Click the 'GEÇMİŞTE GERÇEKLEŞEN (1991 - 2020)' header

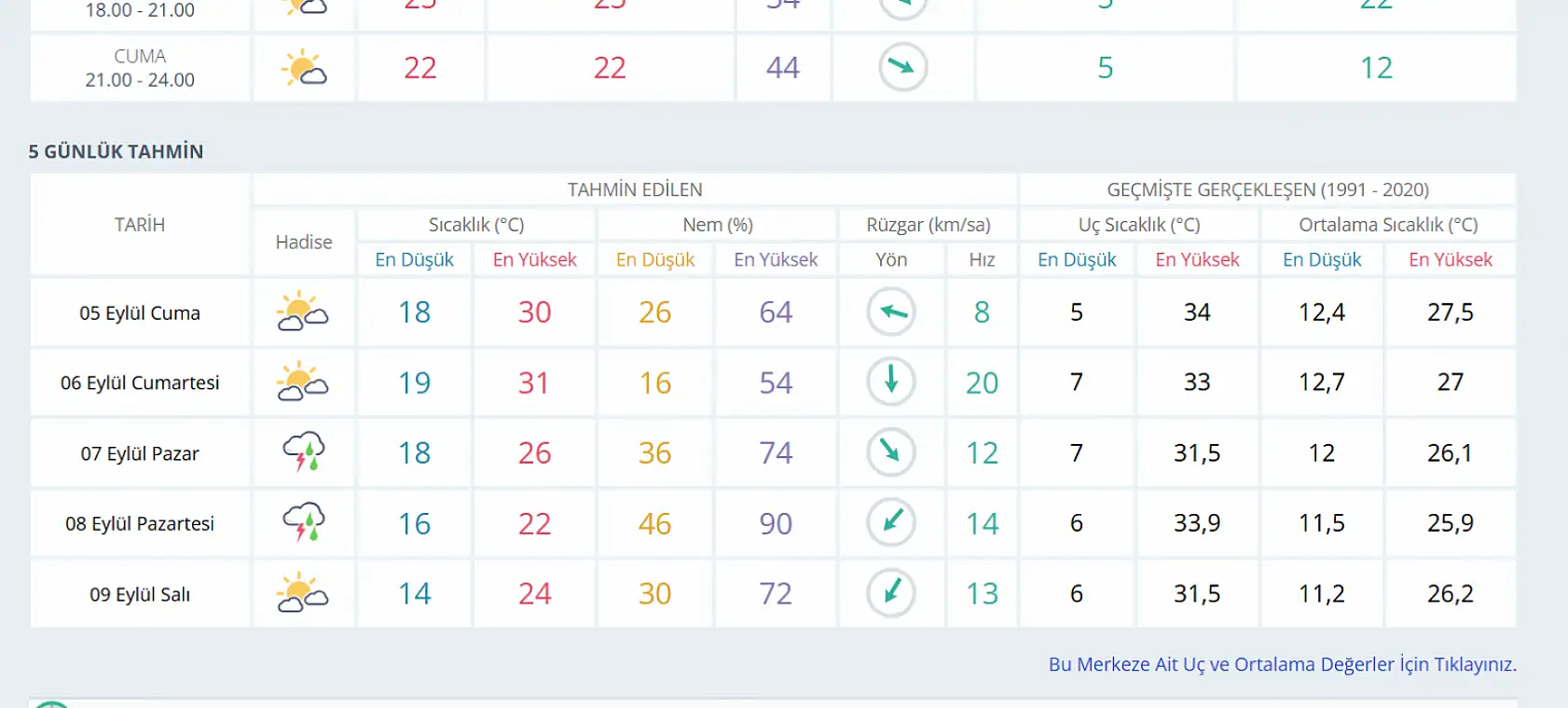[x=1268, y=189]
